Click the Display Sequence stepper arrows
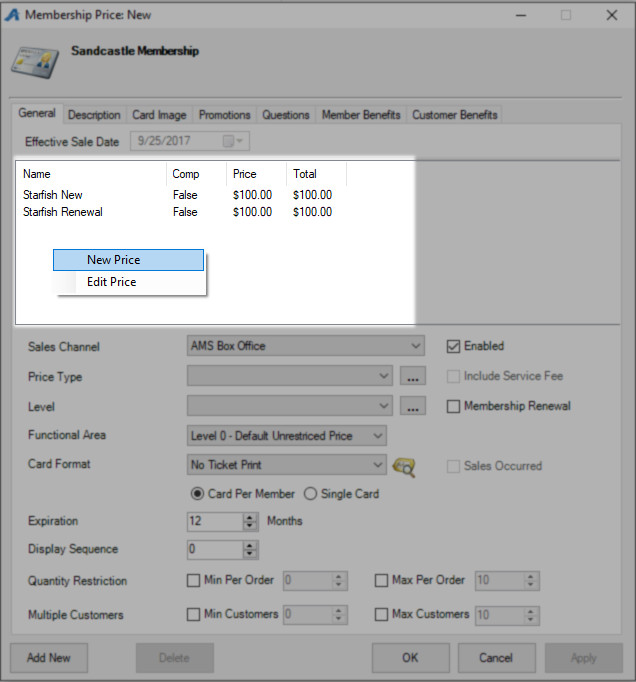This screenshot has height=682, width=636. tap(250, 550)
